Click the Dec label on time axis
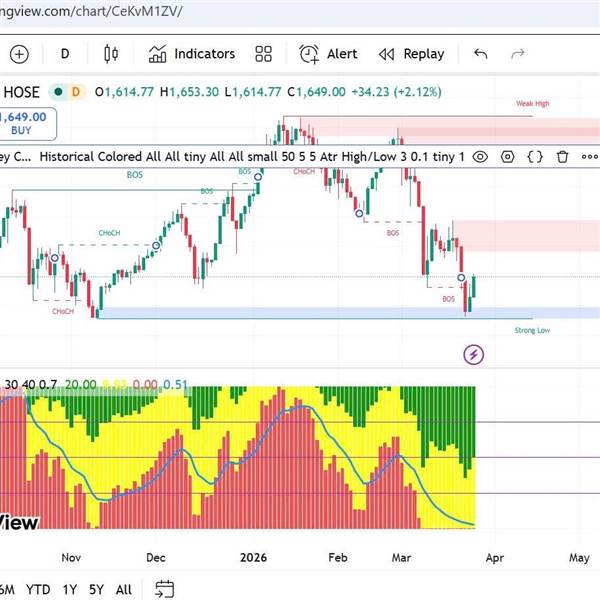This screenshot has width=600, height=600. click(156, 558)
